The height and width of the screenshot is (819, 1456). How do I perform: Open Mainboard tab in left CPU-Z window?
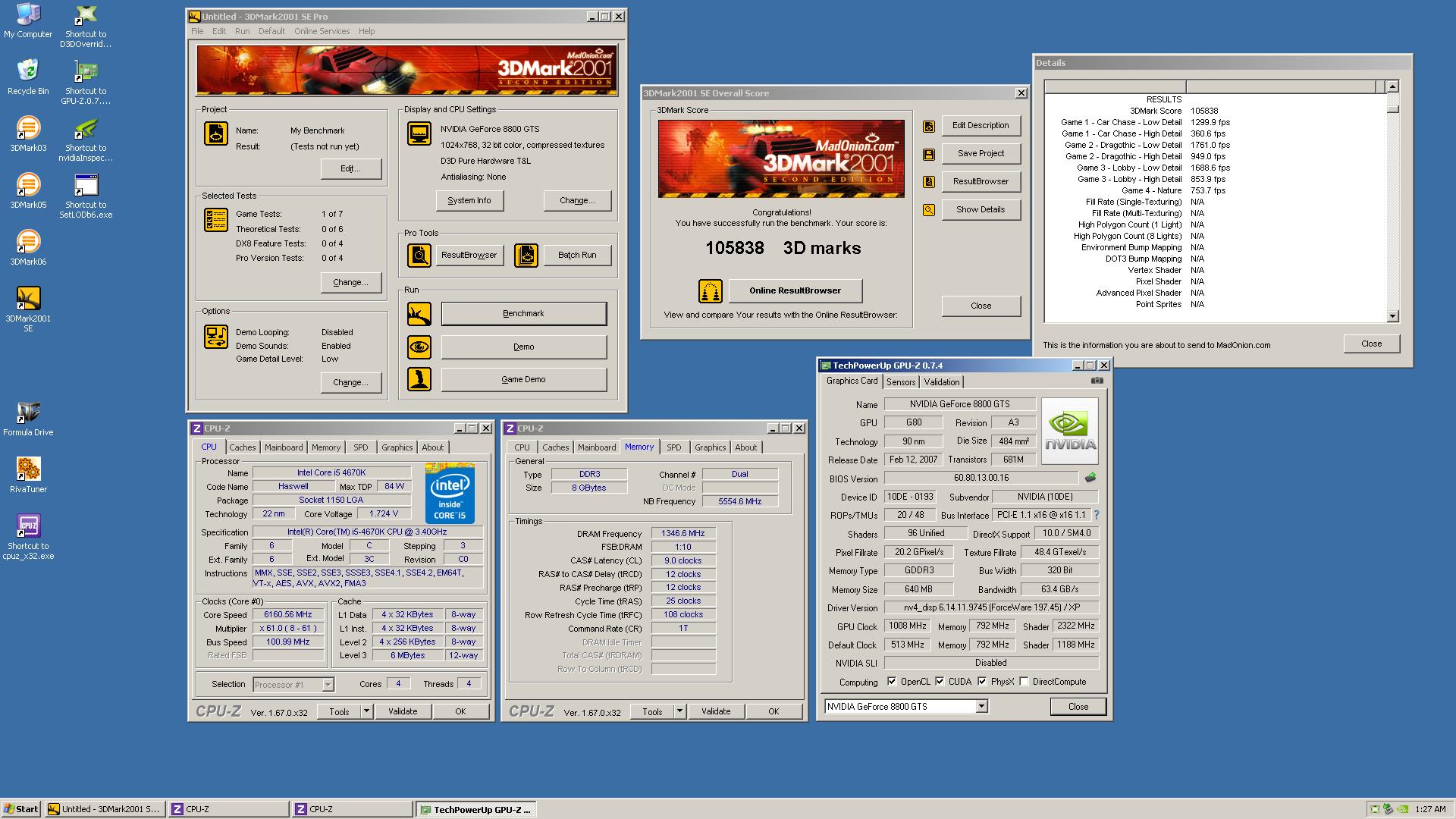[284, 447]
